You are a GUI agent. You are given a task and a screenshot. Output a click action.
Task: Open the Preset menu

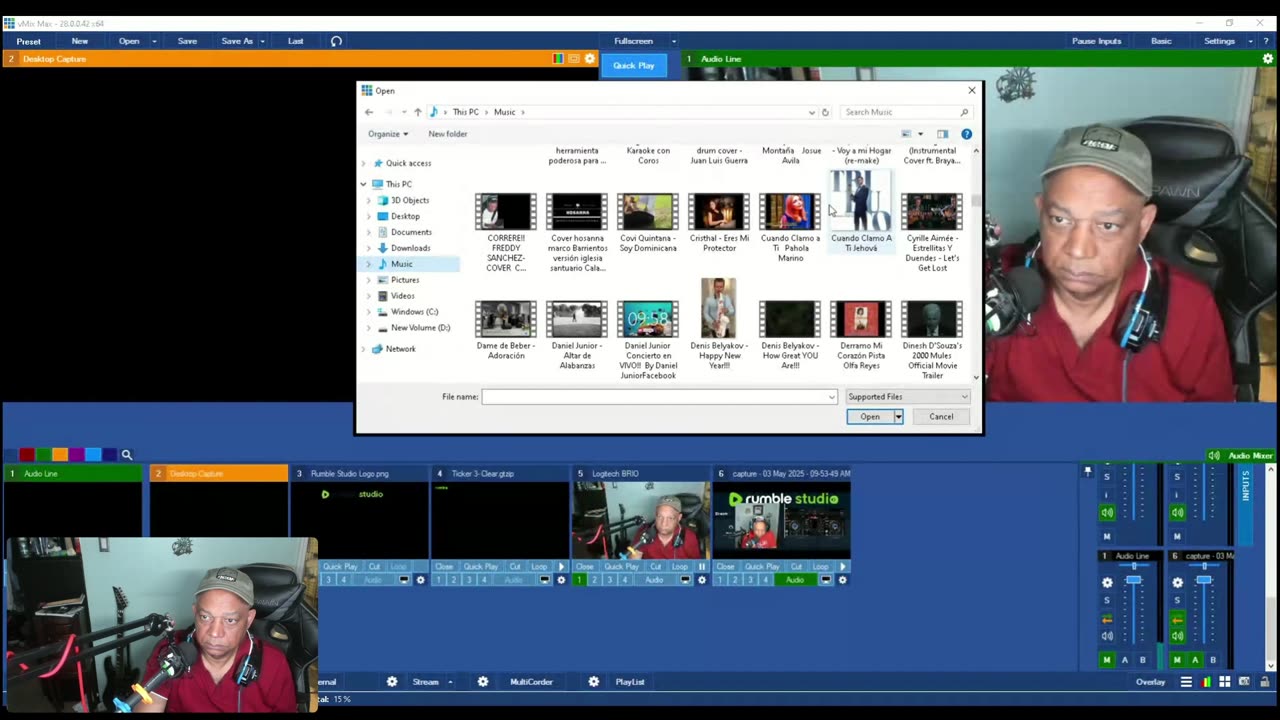point(29,41)
